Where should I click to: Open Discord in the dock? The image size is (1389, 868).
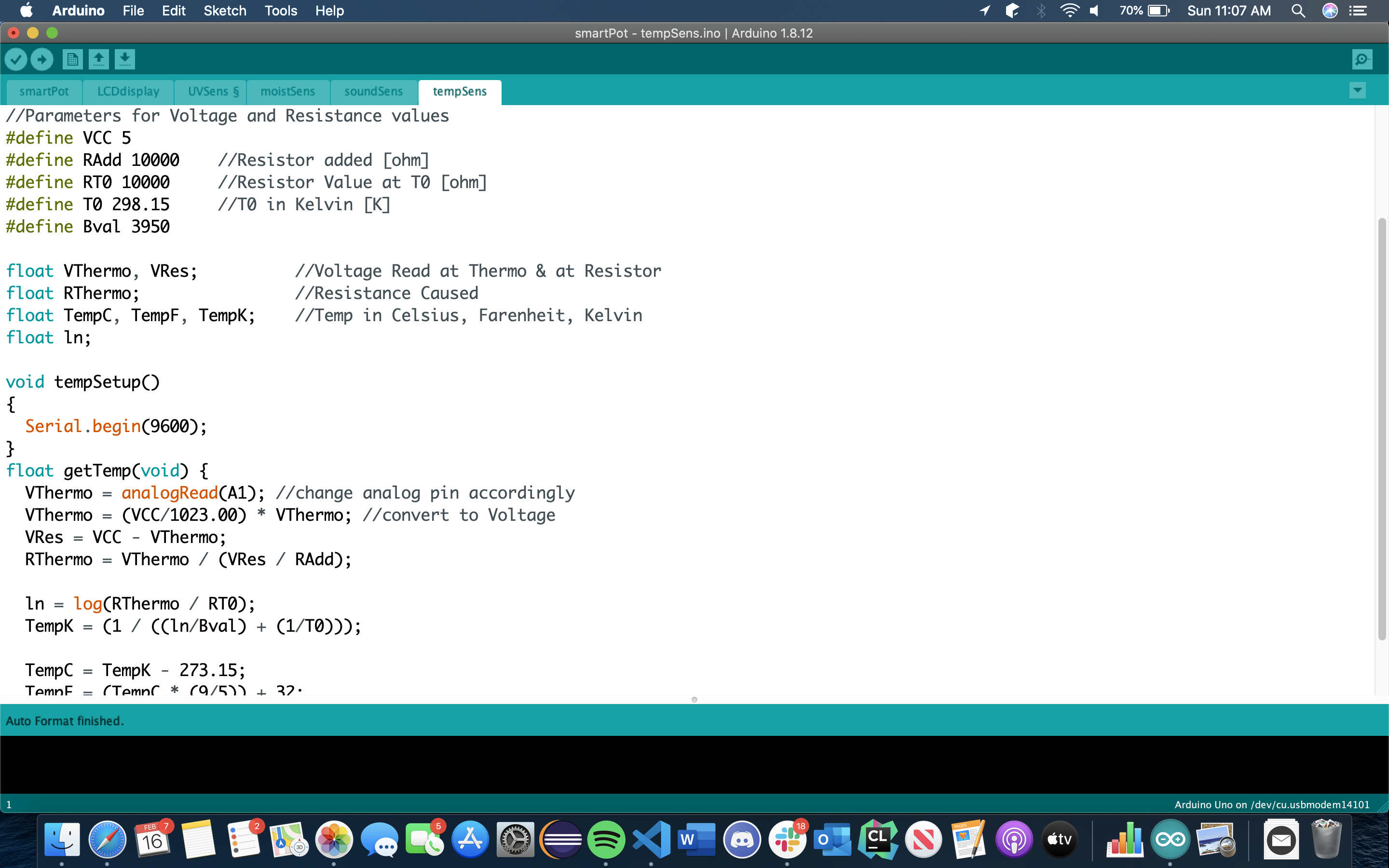(x=742, y=839)
